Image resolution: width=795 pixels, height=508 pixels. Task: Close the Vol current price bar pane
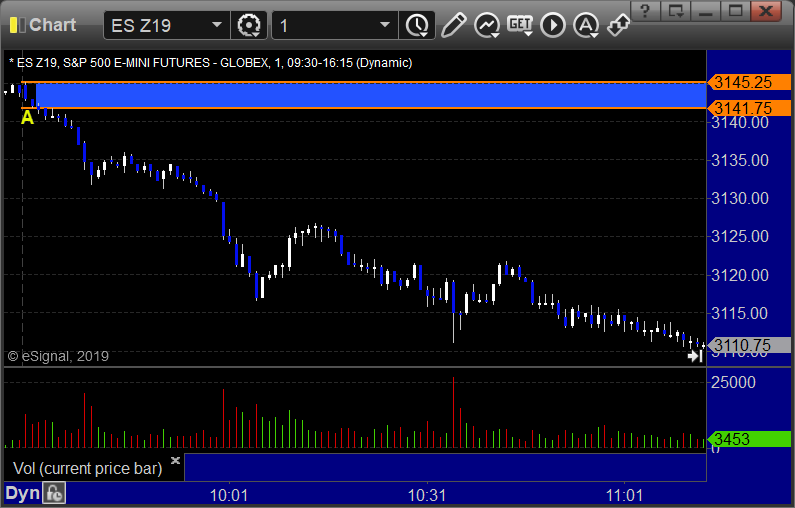tap(175, 460)
